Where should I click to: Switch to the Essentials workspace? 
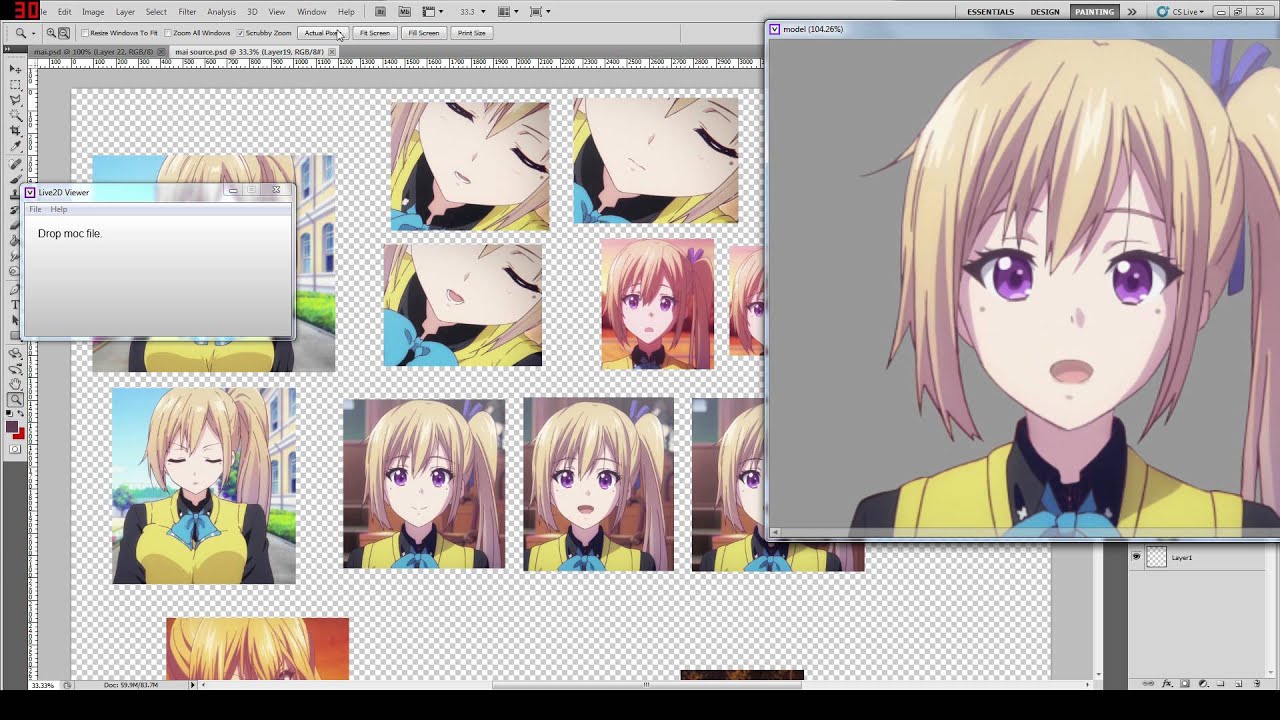coord(990,12)
